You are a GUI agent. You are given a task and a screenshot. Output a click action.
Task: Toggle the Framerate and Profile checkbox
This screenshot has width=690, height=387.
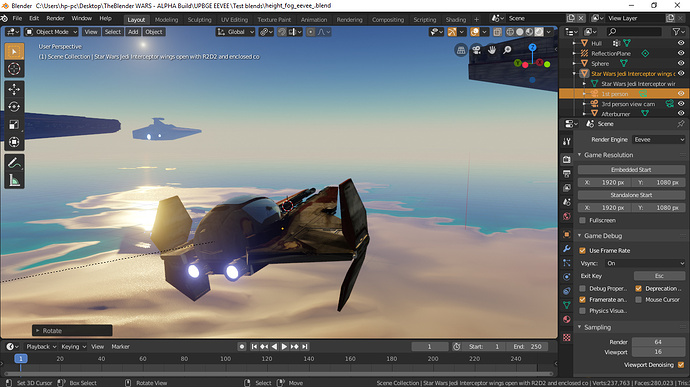pos(583,299)
